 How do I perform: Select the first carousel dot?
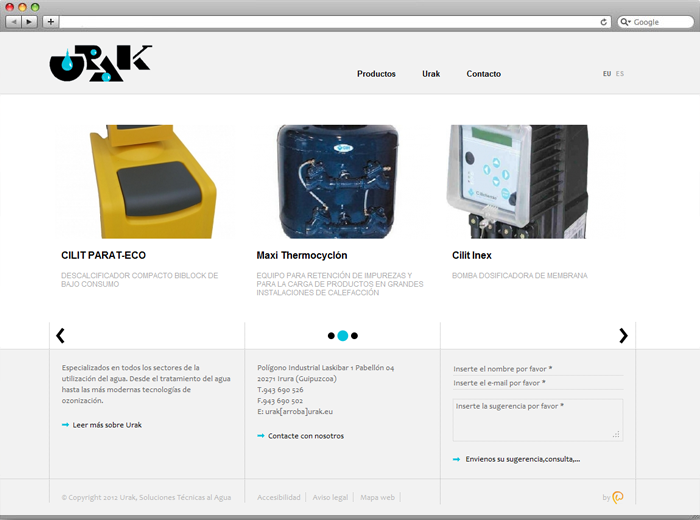point(331,336)
